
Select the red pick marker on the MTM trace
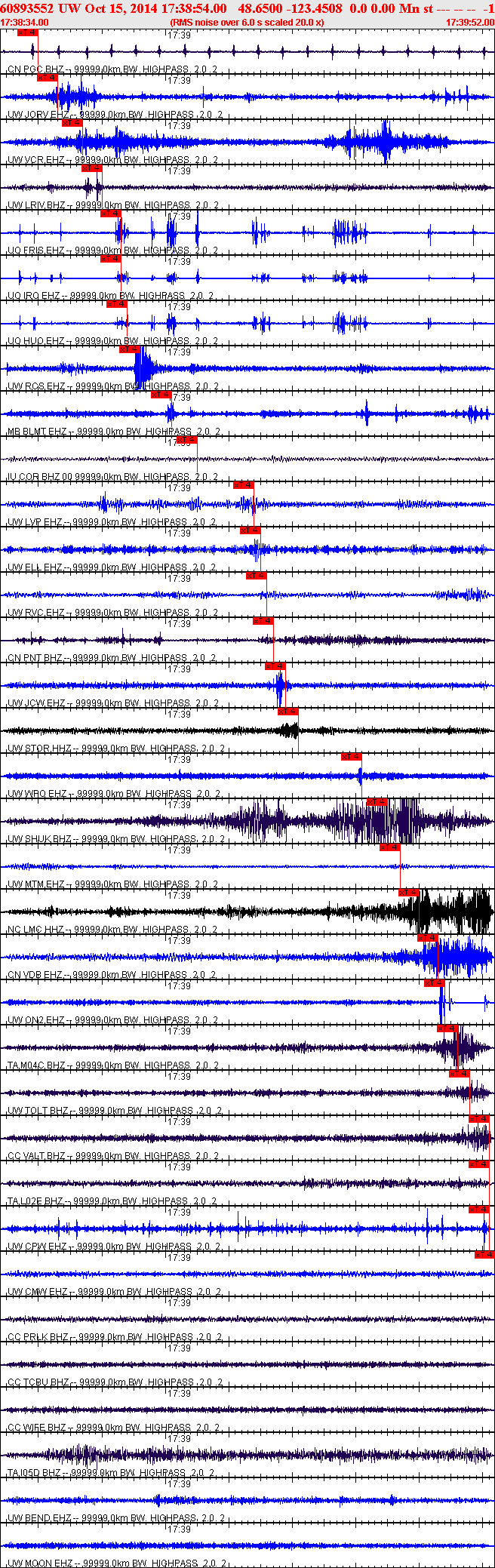tap(390, 847)
